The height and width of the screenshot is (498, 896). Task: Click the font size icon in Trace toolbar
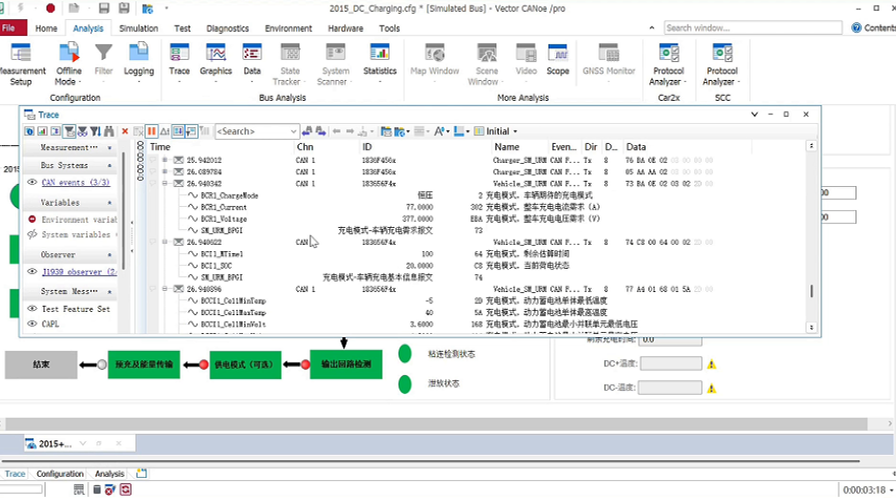click(439, 131)
